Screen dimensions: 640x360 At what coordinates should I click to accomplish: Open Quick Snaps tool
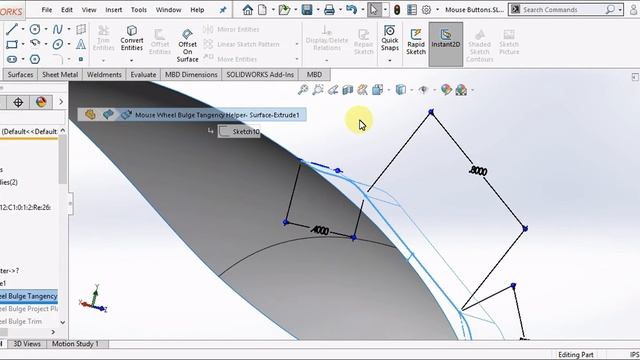pyautogui.click(x=390, y=38)
